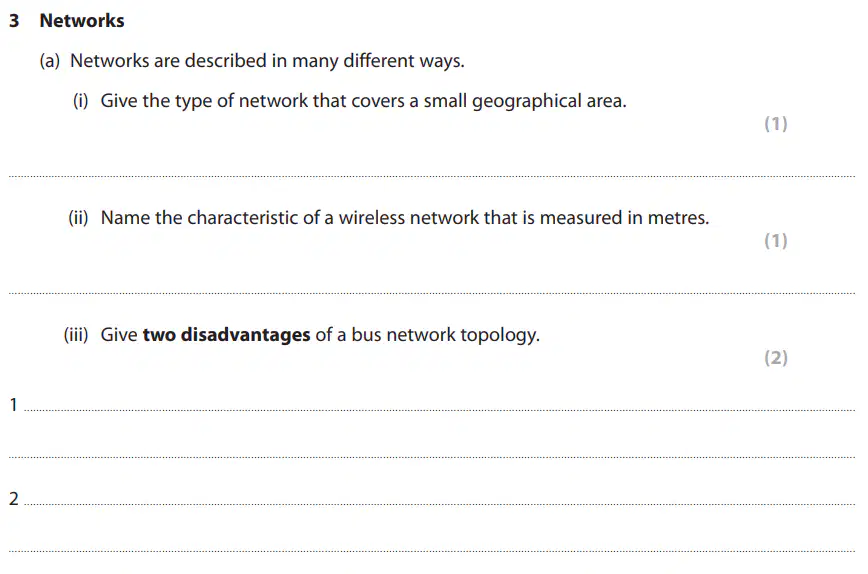The image size is (868, 574).
Task: Click the (1) mark indicator for question (i)
Action: tap(776, 123)
